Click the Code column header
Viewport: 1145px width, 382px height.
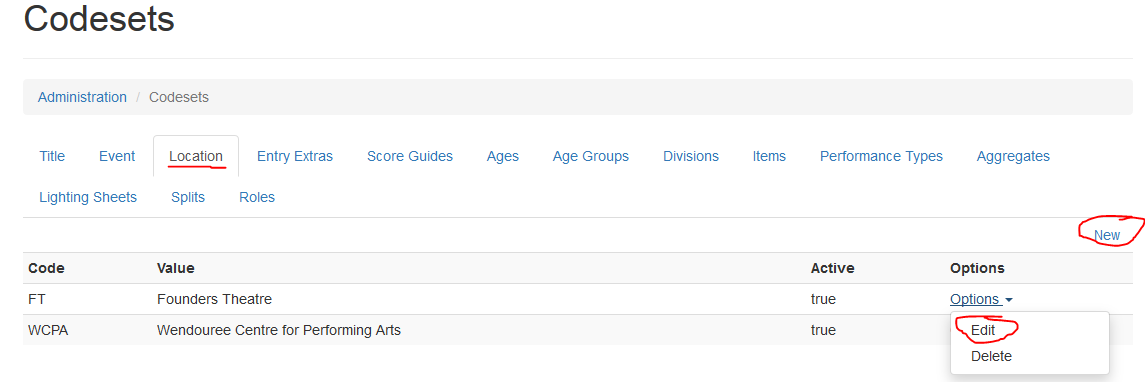[x=46, y=268]
